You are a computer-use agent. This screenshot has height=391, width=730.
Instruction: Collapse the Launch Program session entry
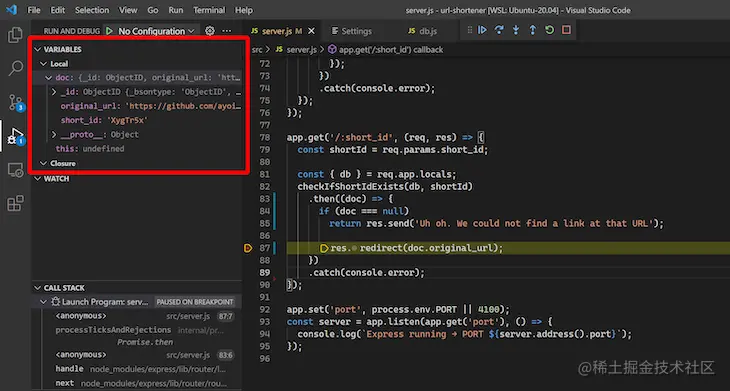44,302
